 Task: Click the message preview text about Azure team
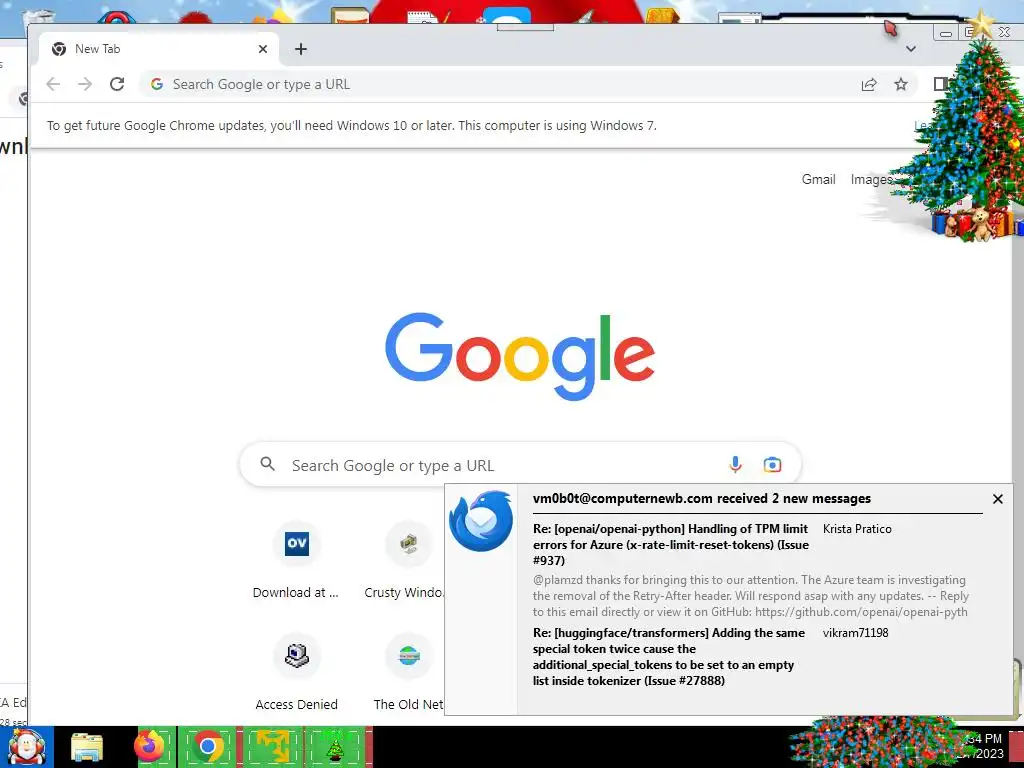pos(750,596)
